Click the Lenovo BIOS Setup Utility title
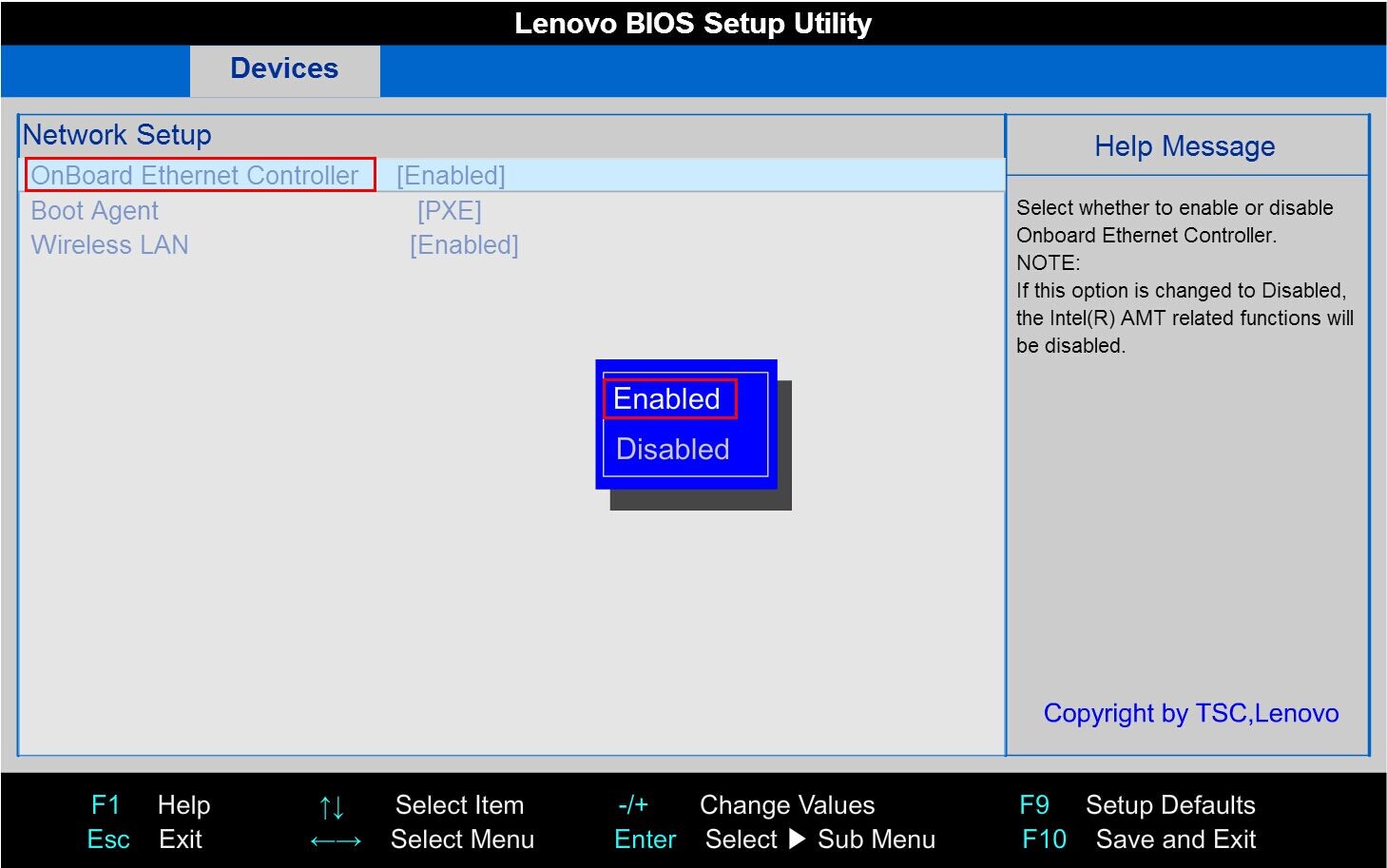1387x868 pixels. pos(693,23)
